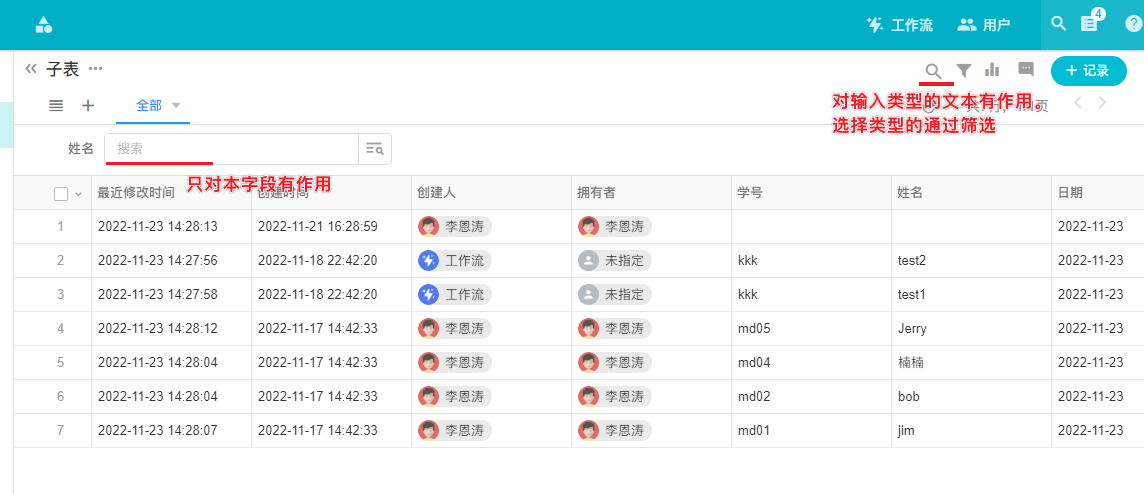Add a new view with plus icon

(x=88, y=105)
